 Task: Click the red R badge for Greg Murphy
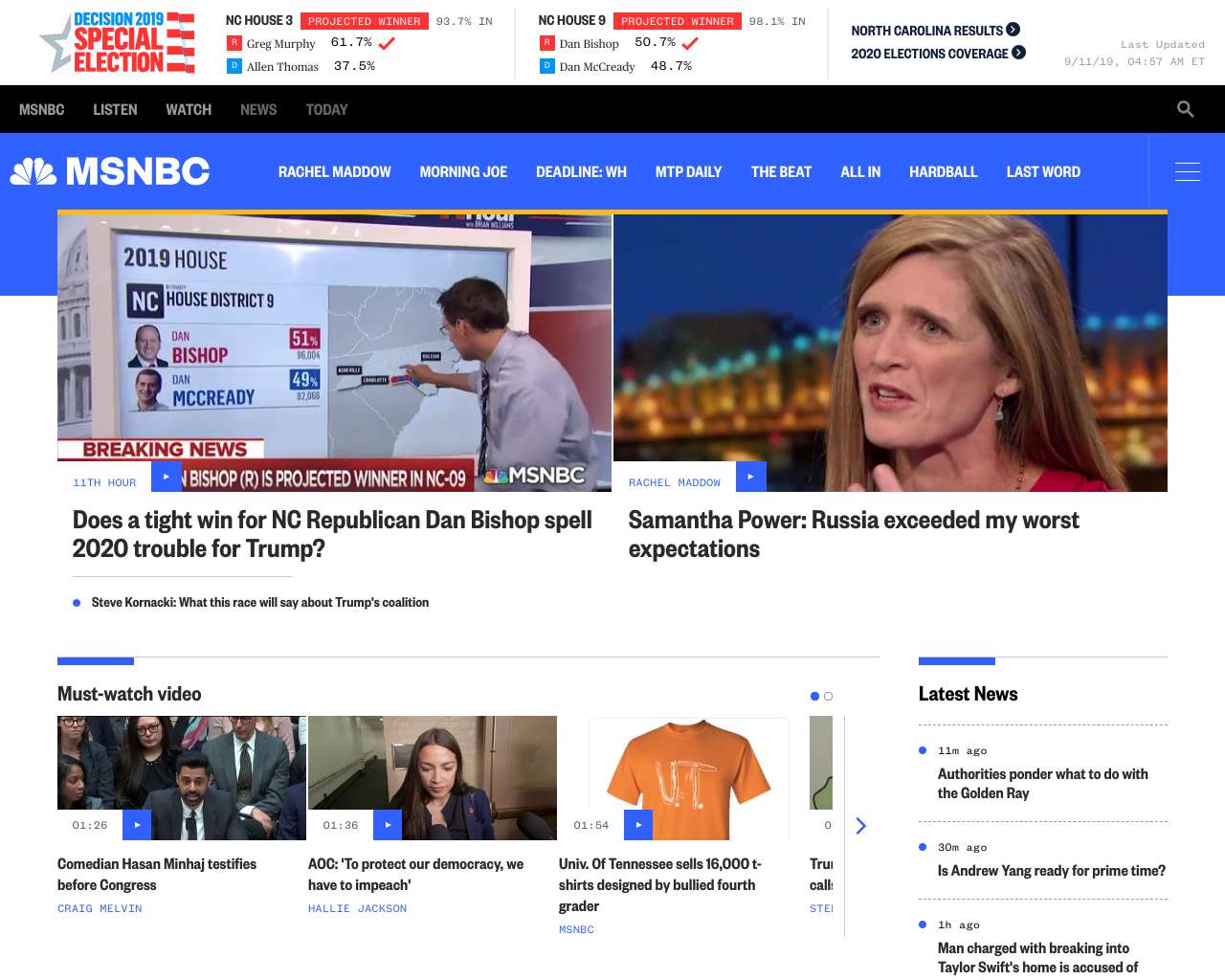point(234,43)
